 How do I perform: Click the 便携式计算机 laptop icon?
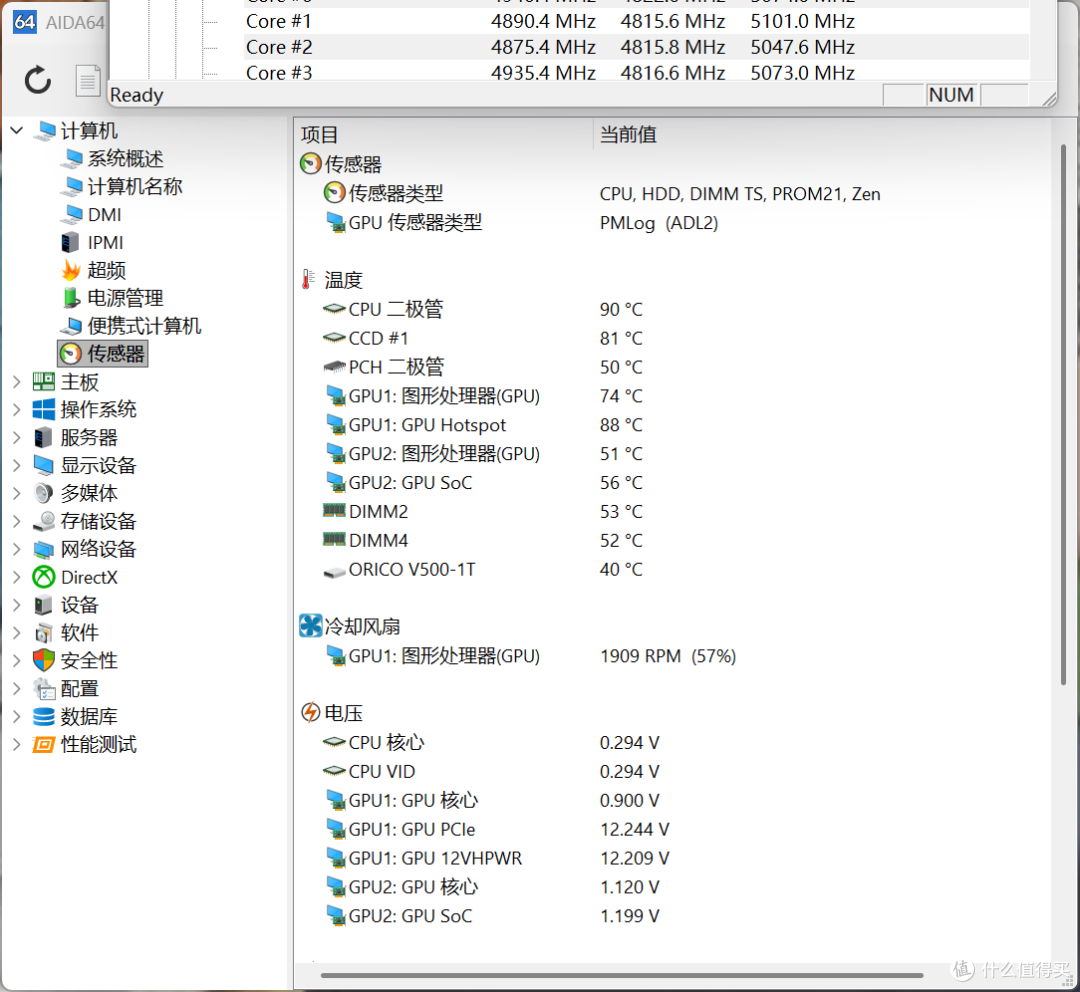point(71,326)
